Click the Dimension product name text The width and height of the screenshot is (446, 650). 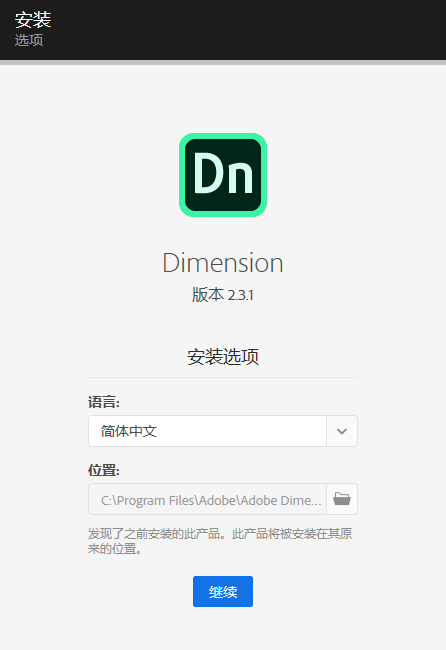223,263
